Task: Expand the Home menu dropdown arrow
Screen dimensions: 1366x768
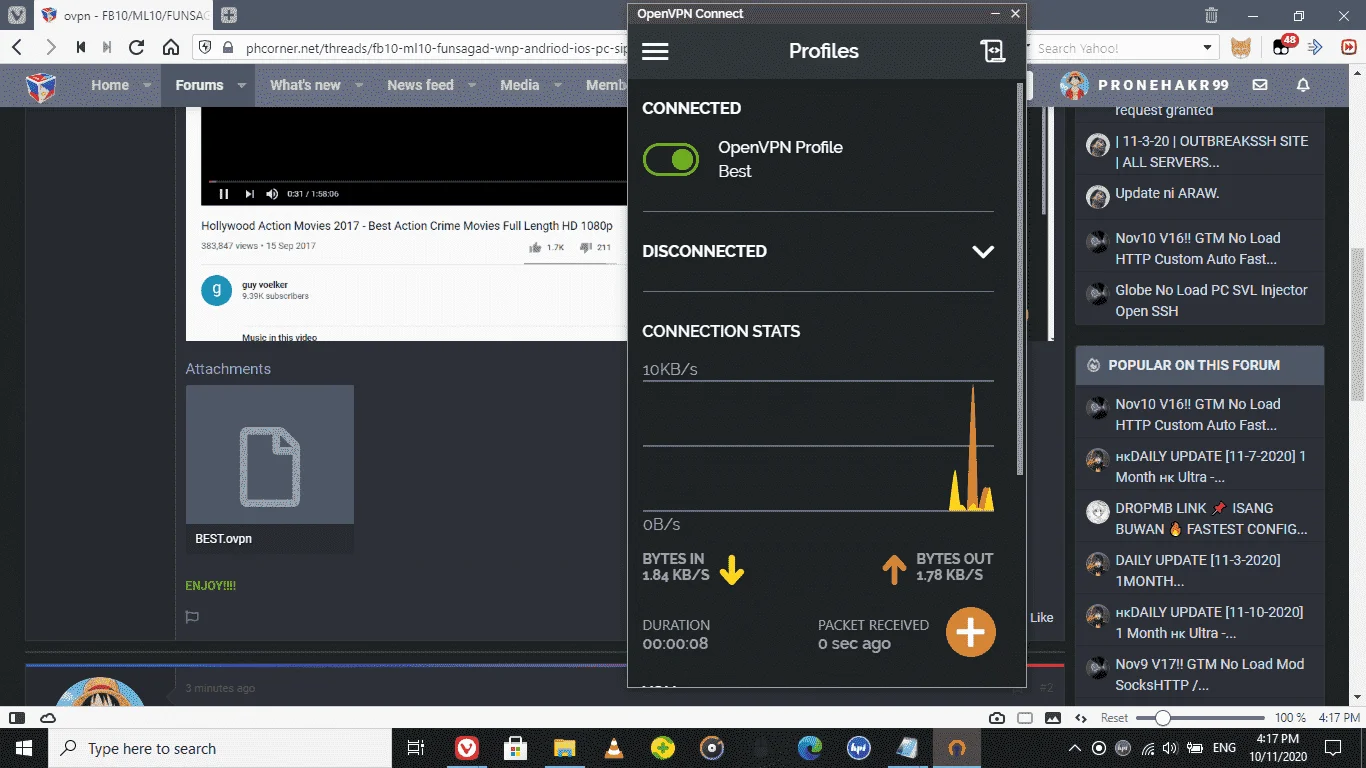Action: [147, 86]
